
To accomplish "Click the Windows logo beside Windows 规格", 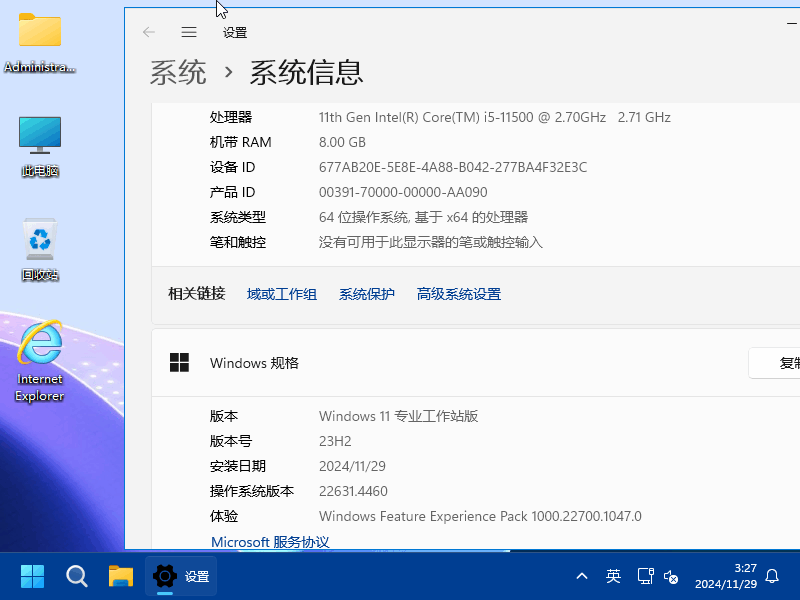I will click(x=179, y=363).
